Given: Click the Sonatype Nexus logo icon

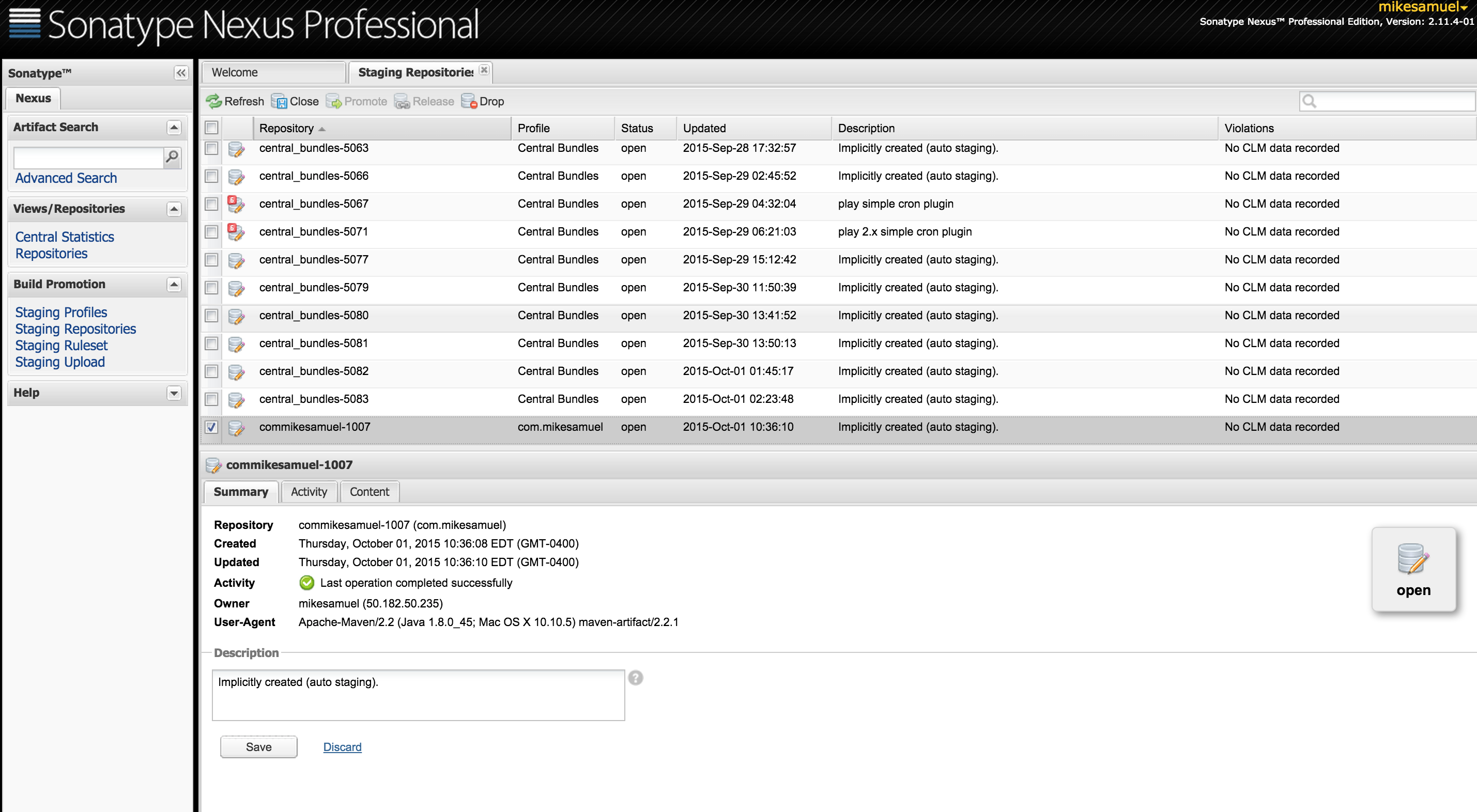Looking at the screenshot, I should [x=25, y=23].
